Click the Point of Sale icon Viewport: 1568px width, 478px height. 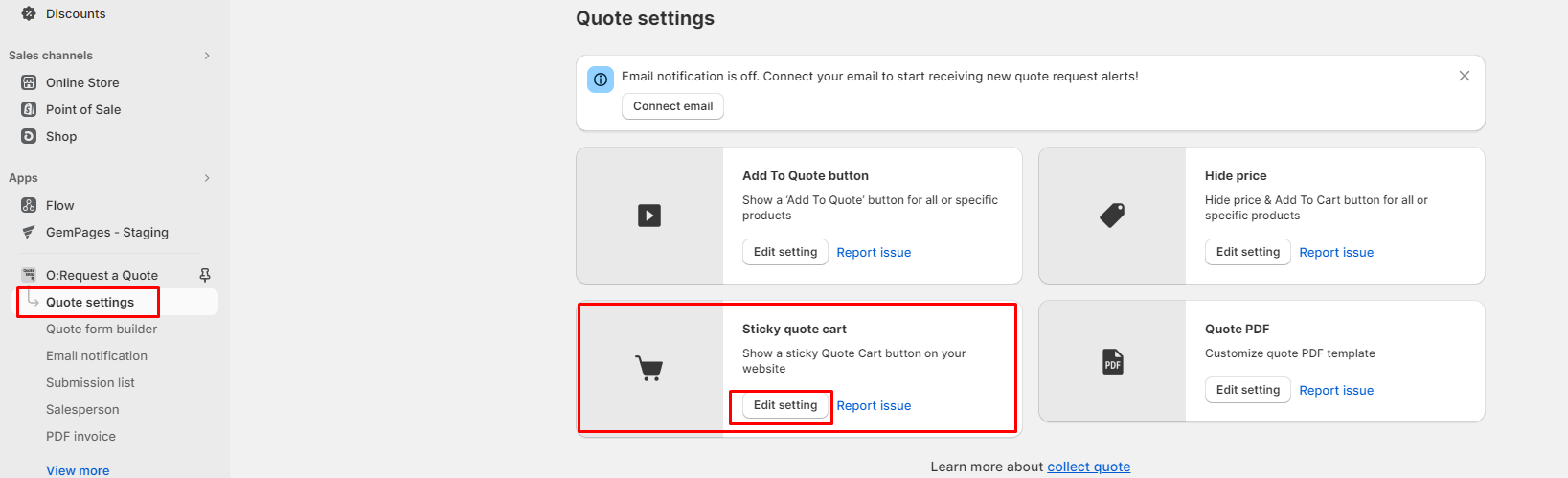click(x=29, y=109)
